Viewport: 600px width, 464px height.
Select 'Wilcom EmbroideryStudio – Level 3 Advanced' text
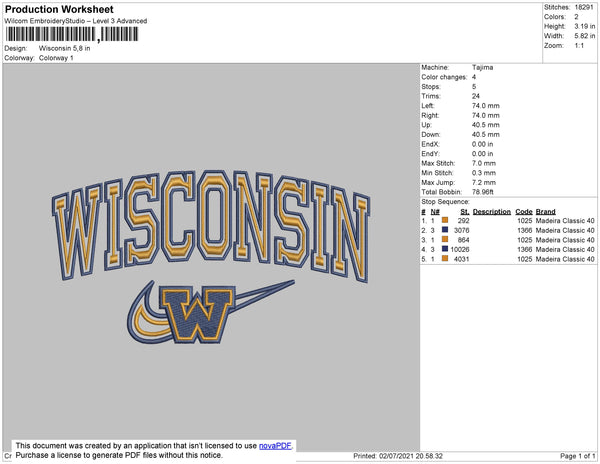(76, 21)
